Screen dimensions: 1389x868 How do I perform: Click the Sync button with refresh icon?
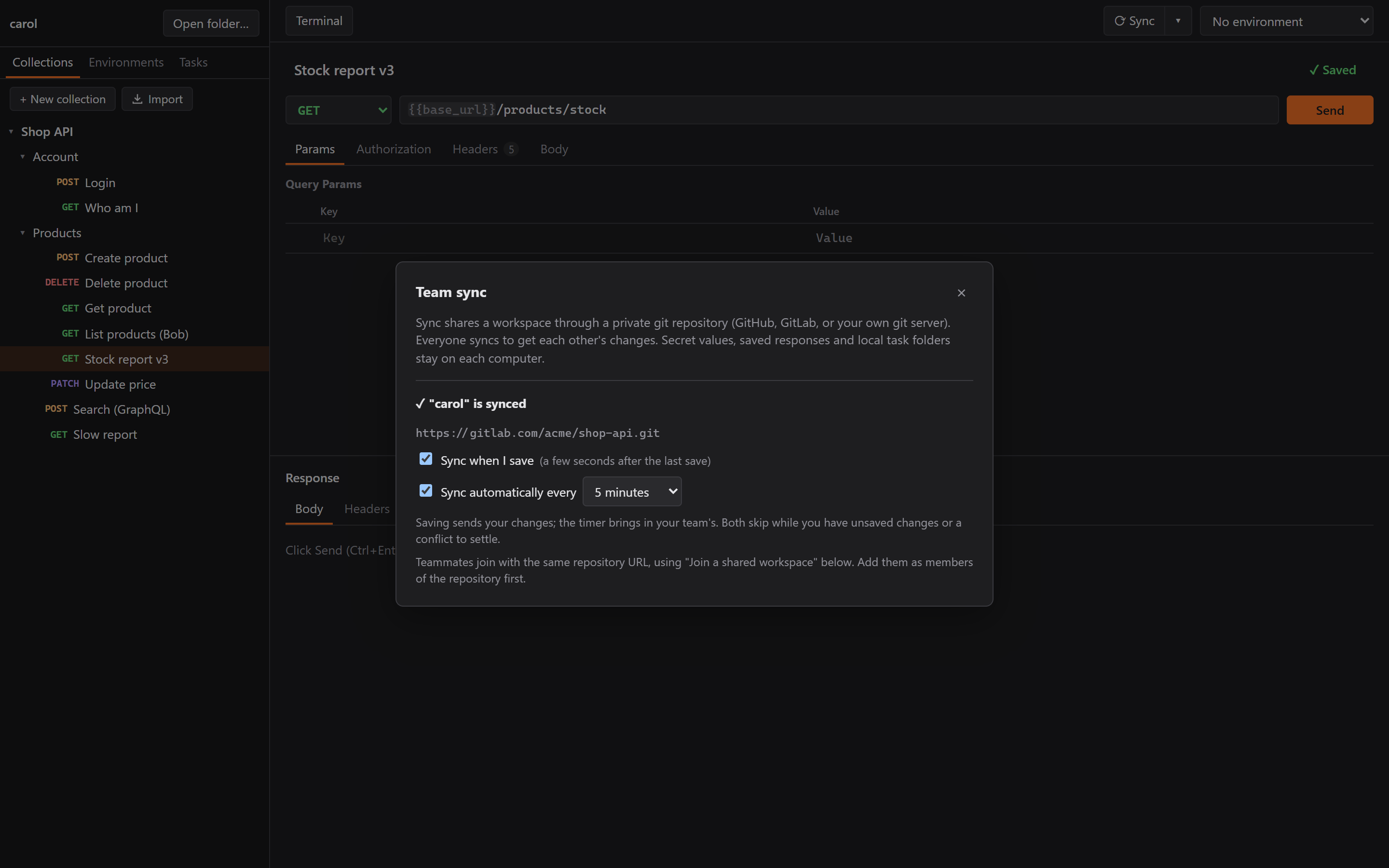(x=1134, y=21)
